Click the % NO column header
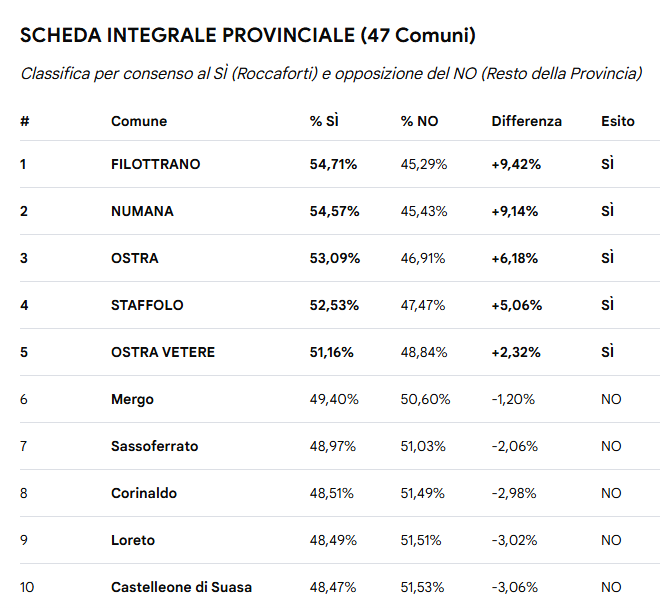This screenshot has height=610, width=660. (419, 121)
